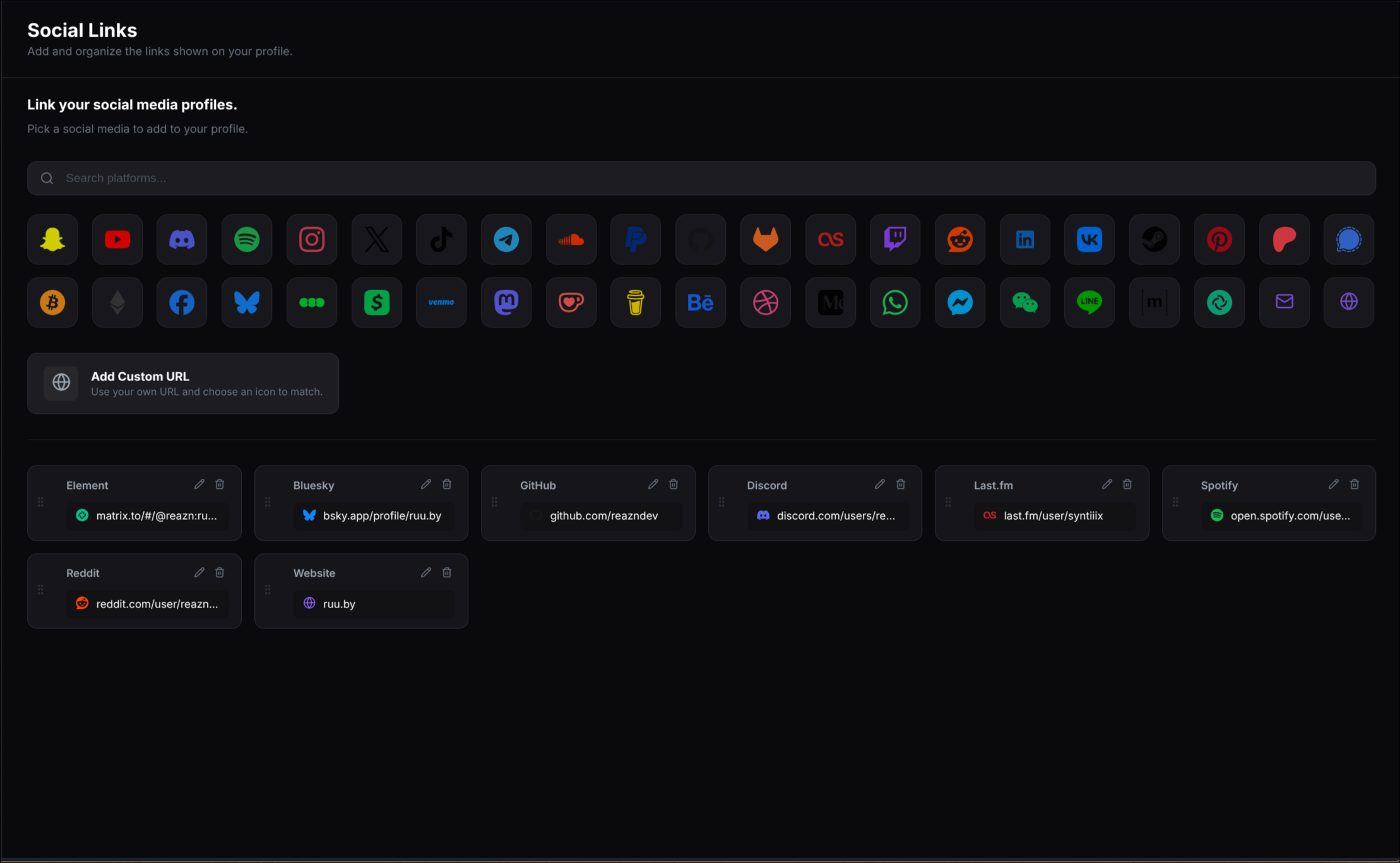This screenshot has height=863, width=1400.
Task: Select the Bitcoin platform icon
Action: pos(52,303)
